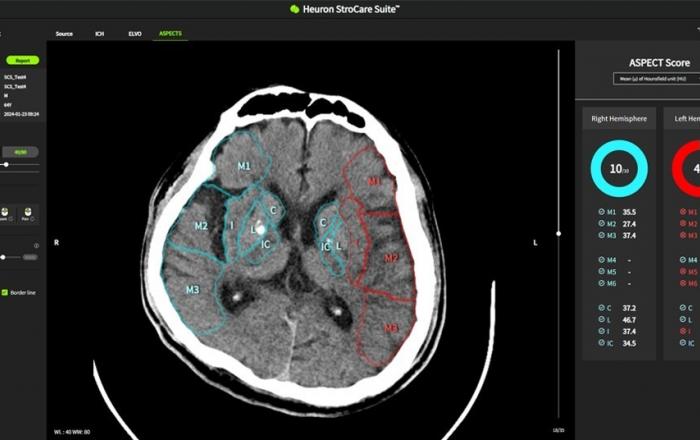The height and width of the screenshot is (440, 700).
Task: Click the study date '2024-01-23' text
Action: (x=21, y=114)
